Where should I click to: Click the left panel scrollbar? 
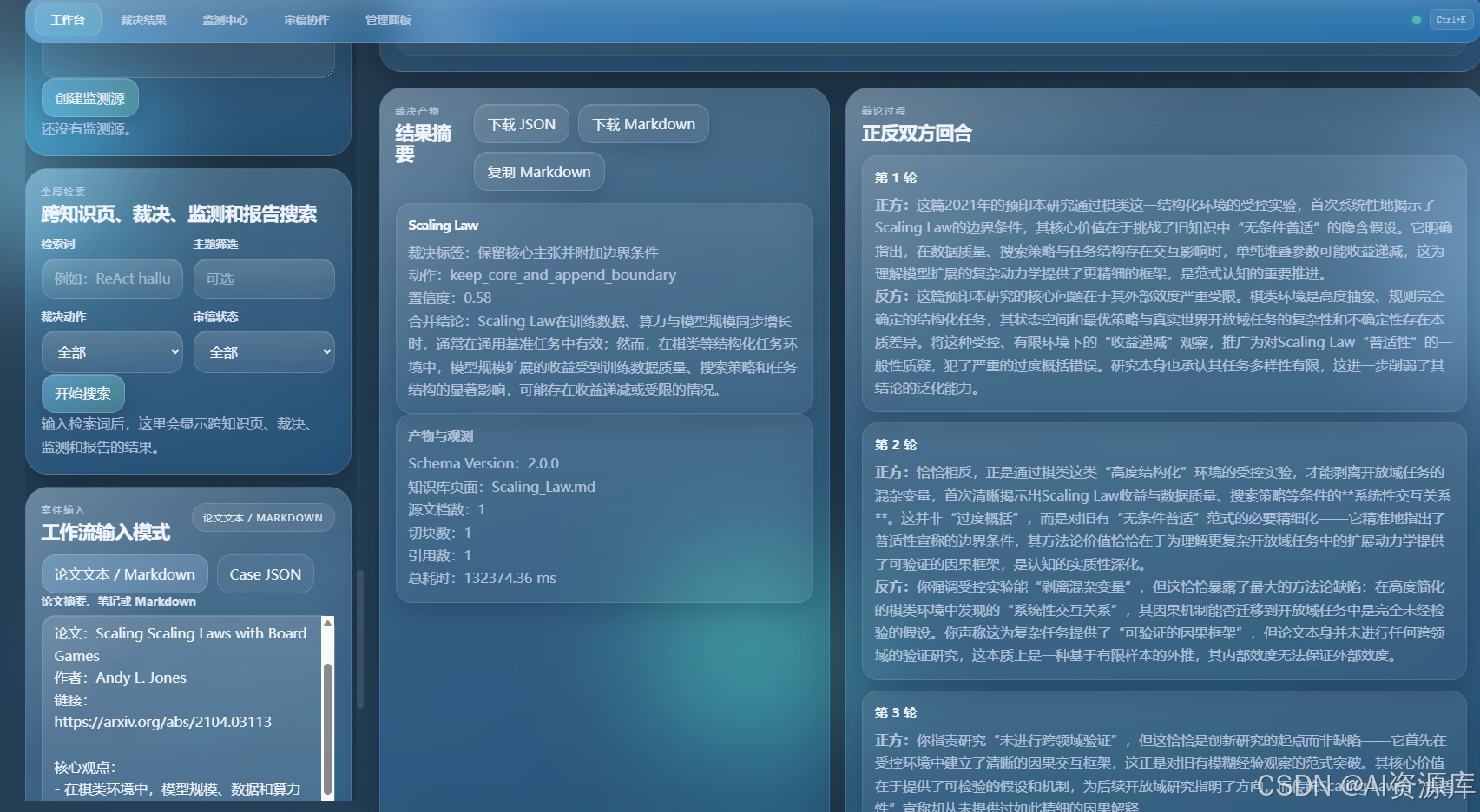[360, 639]
